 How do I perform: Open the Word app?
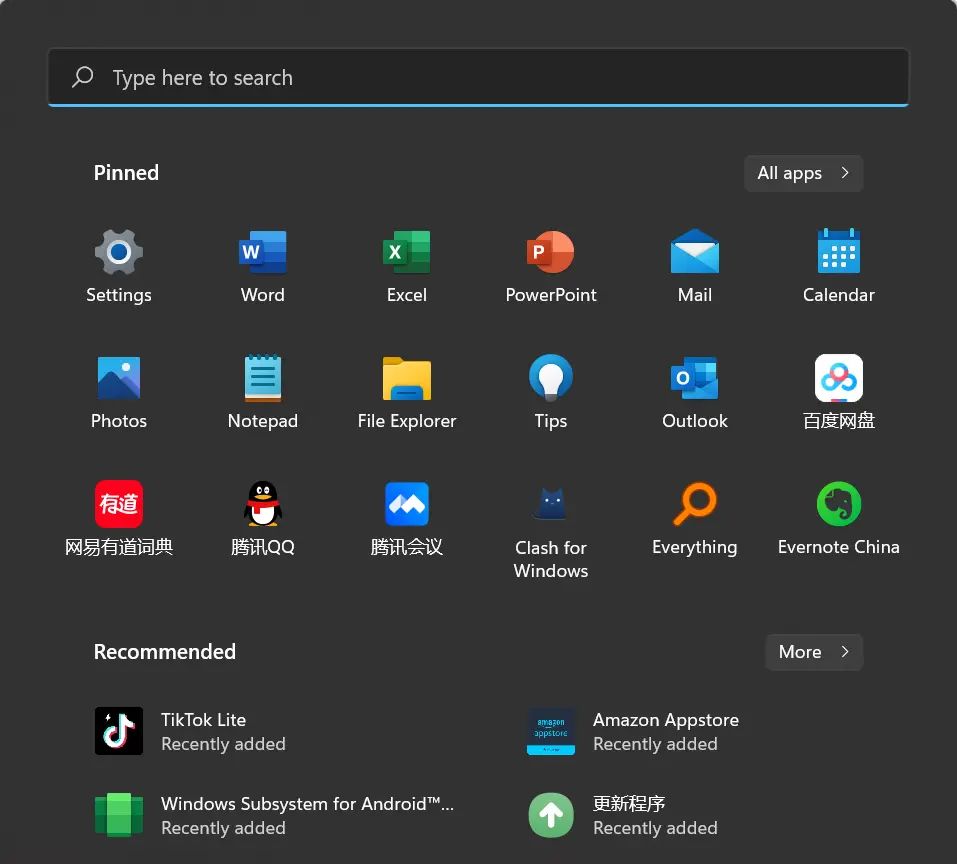262,265
